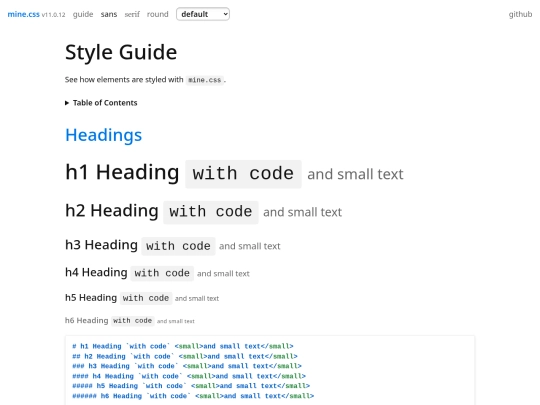Click the h6 Heading text
This screenshot has width=540, height=405.
click(x=86, y=320)
